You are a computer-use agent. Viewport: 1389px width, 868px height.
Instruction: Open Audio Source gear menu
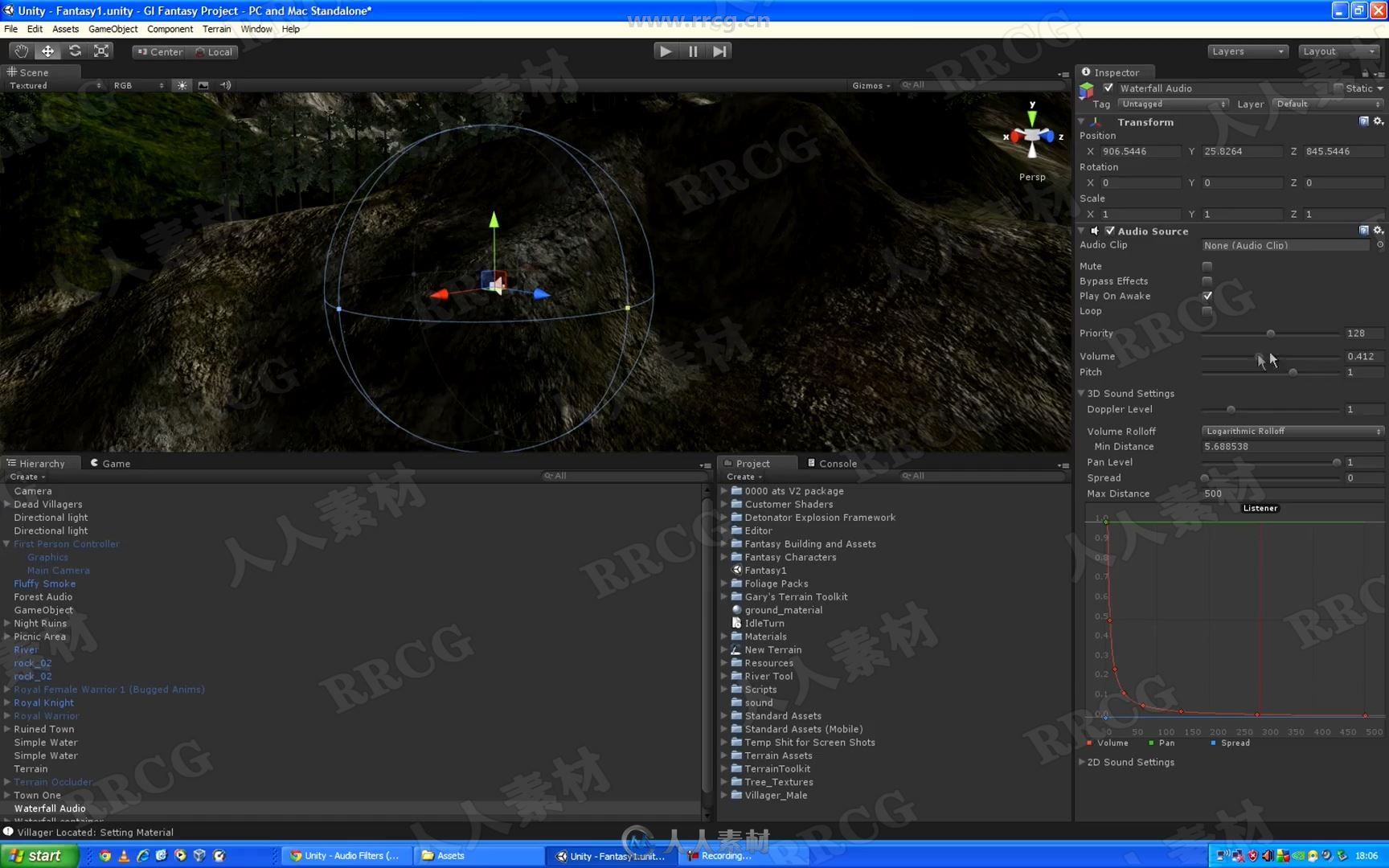pyautogui.click(x=1379, y=231)
